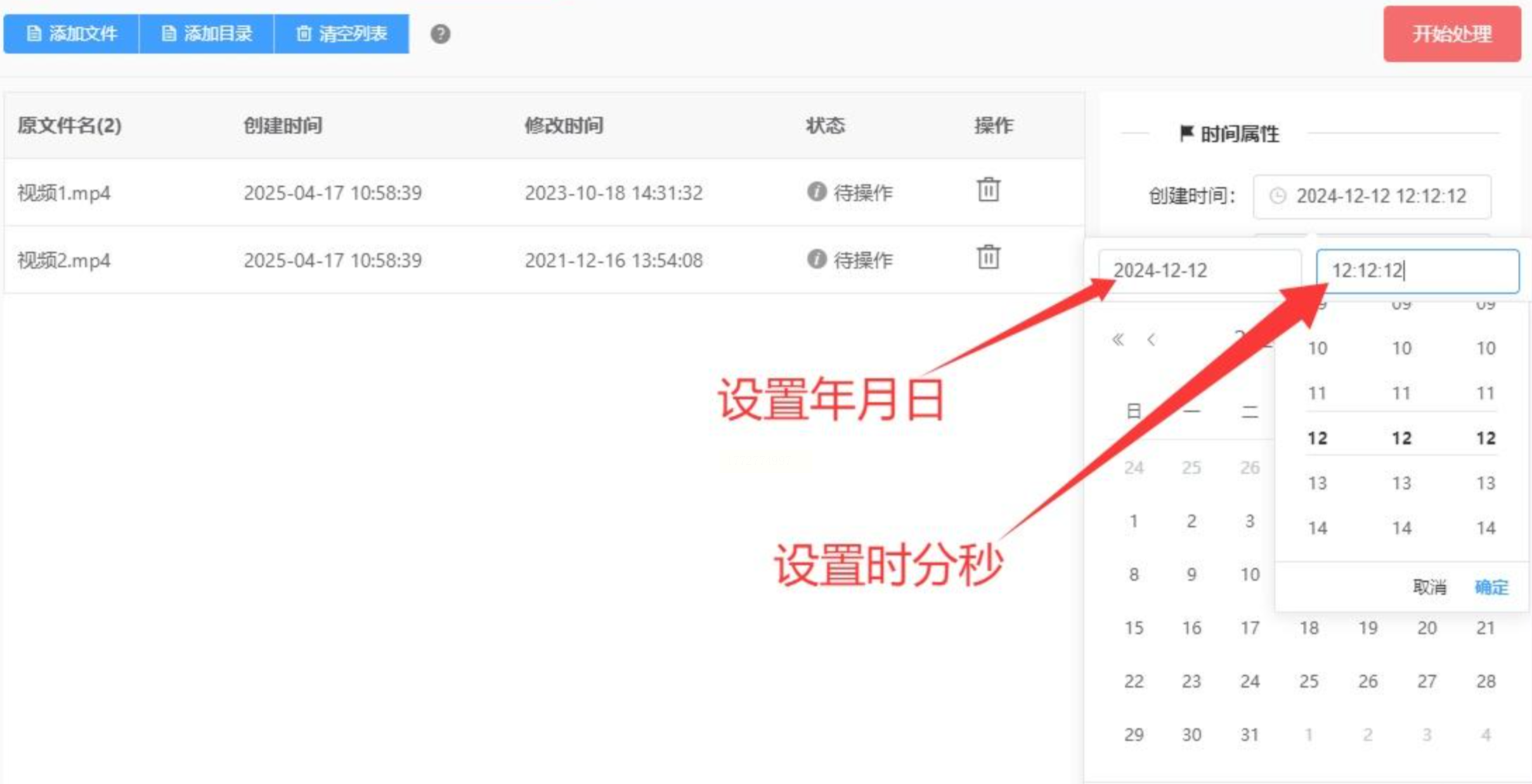1532x784 pixels.
Task: Select hour 13 in time spinner
Action: pos(1318,483)
